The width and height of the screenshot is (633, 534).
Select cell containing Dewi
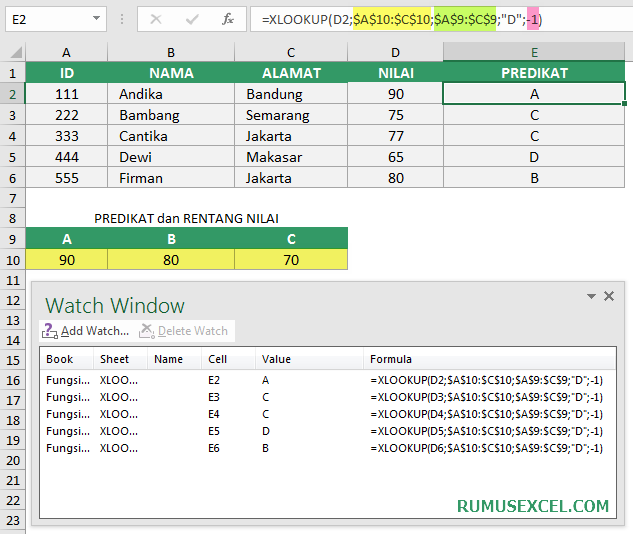pyautogui.click(x=171, y=157)
